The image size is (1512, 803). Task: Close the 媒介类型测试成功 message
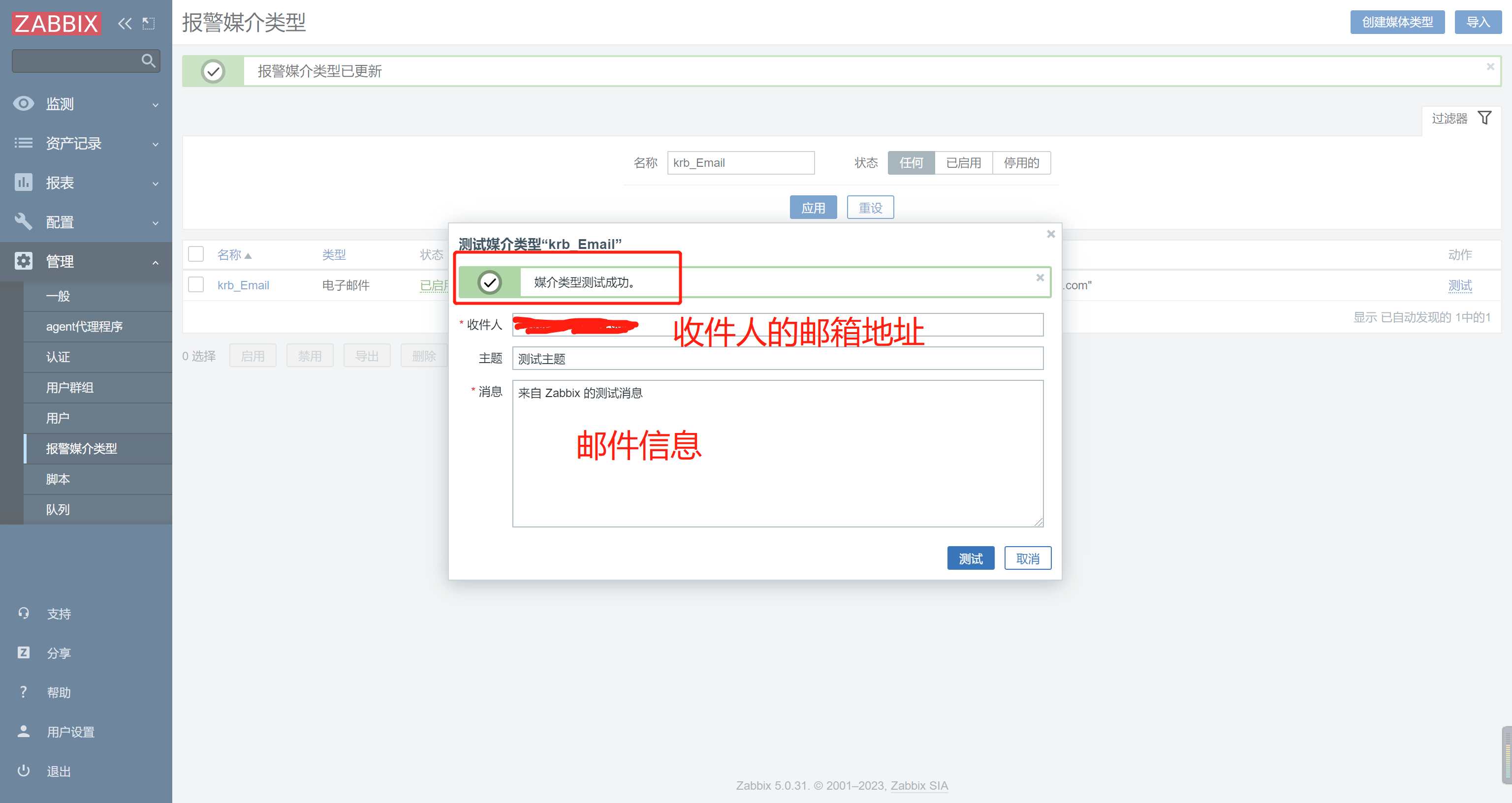pos(1040,277)
